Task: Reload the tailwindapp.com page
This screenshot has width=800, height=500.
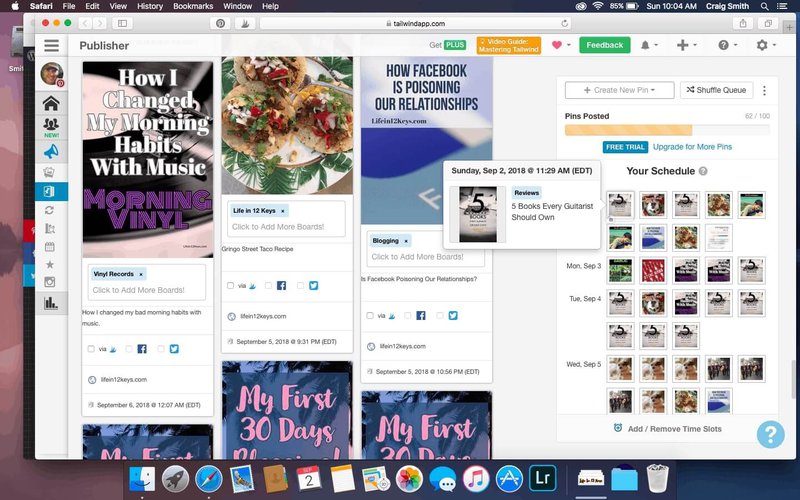Action: coord(564,23)
